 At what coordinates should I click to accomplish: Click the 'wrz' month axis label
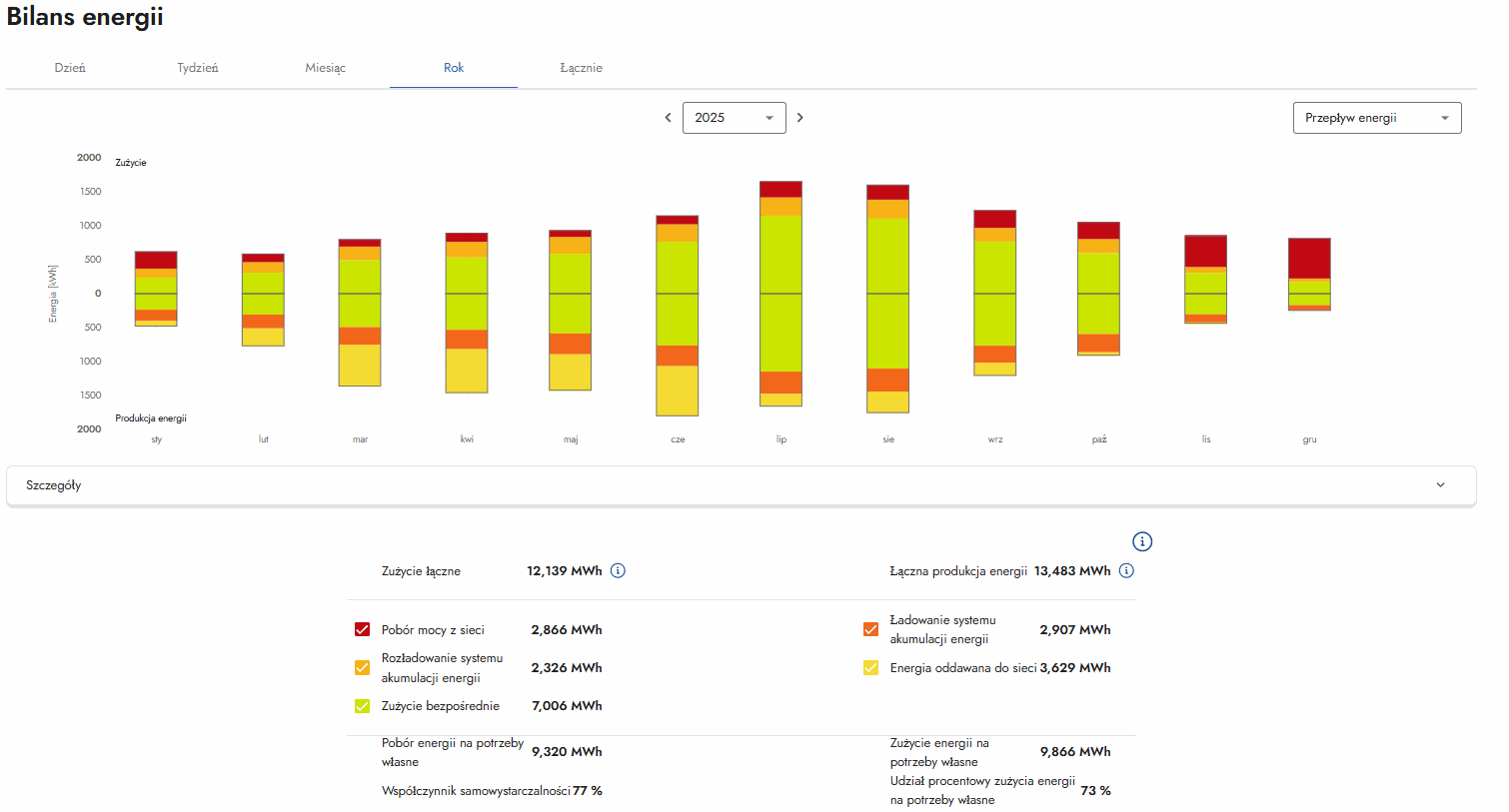995,439
